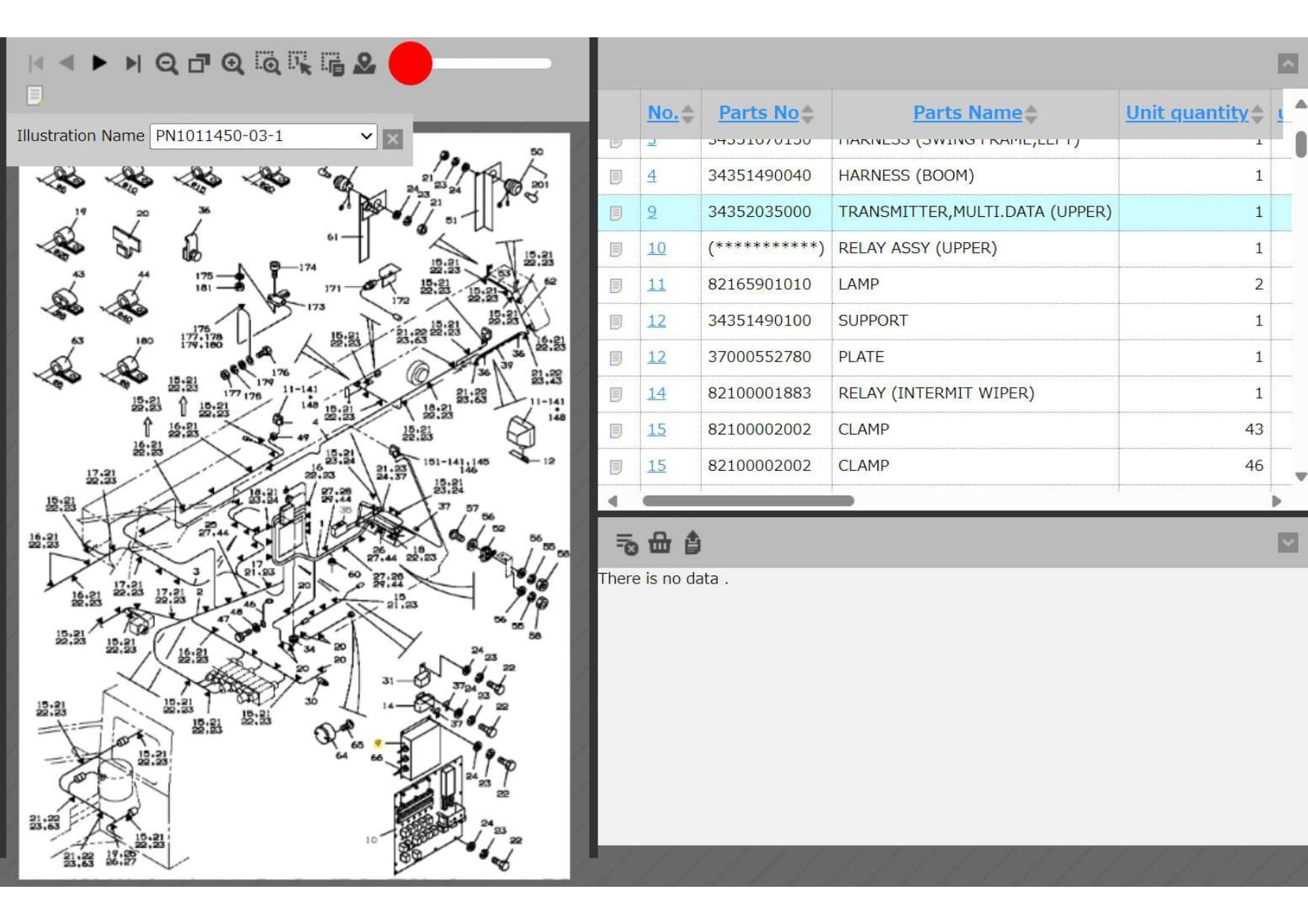Image resolution: width=1308 pixels, height=924 pixels.
Task: Click the vertical scrollbar thumb
Action: click(x=1301, y=144)
